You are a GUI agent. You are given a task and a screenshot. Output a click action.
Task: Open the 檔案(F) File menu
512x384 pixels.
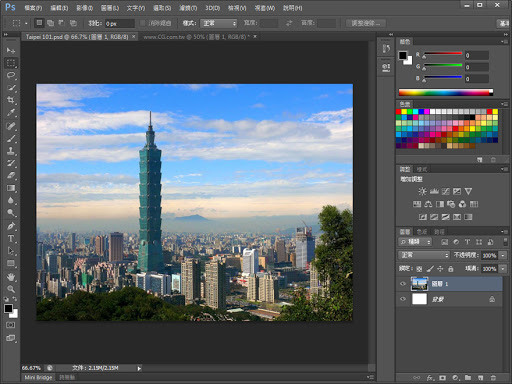pyautogui.click(x=33, y=8)
